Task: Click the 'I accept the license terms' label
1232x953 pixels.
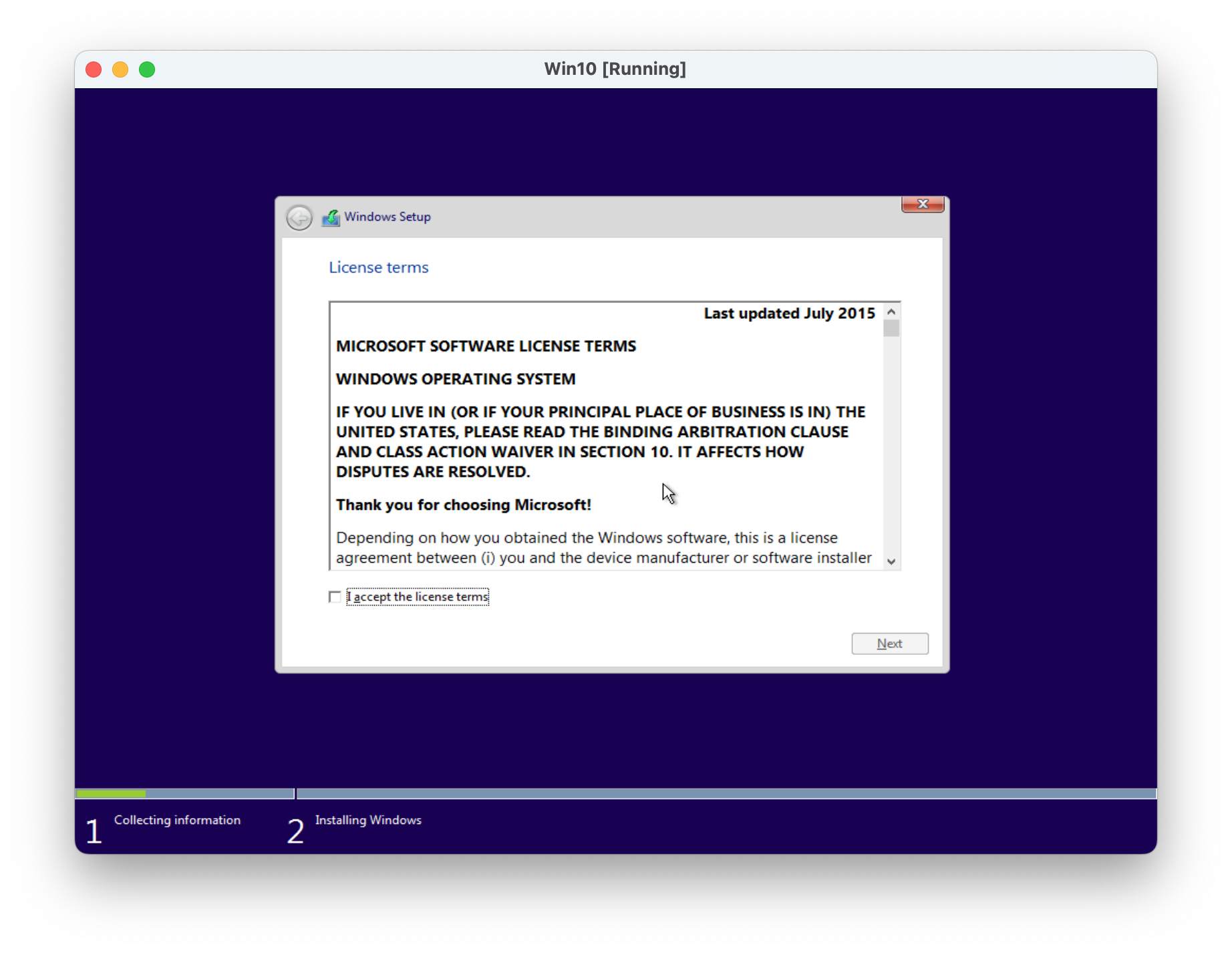Action: click(418, 597)
